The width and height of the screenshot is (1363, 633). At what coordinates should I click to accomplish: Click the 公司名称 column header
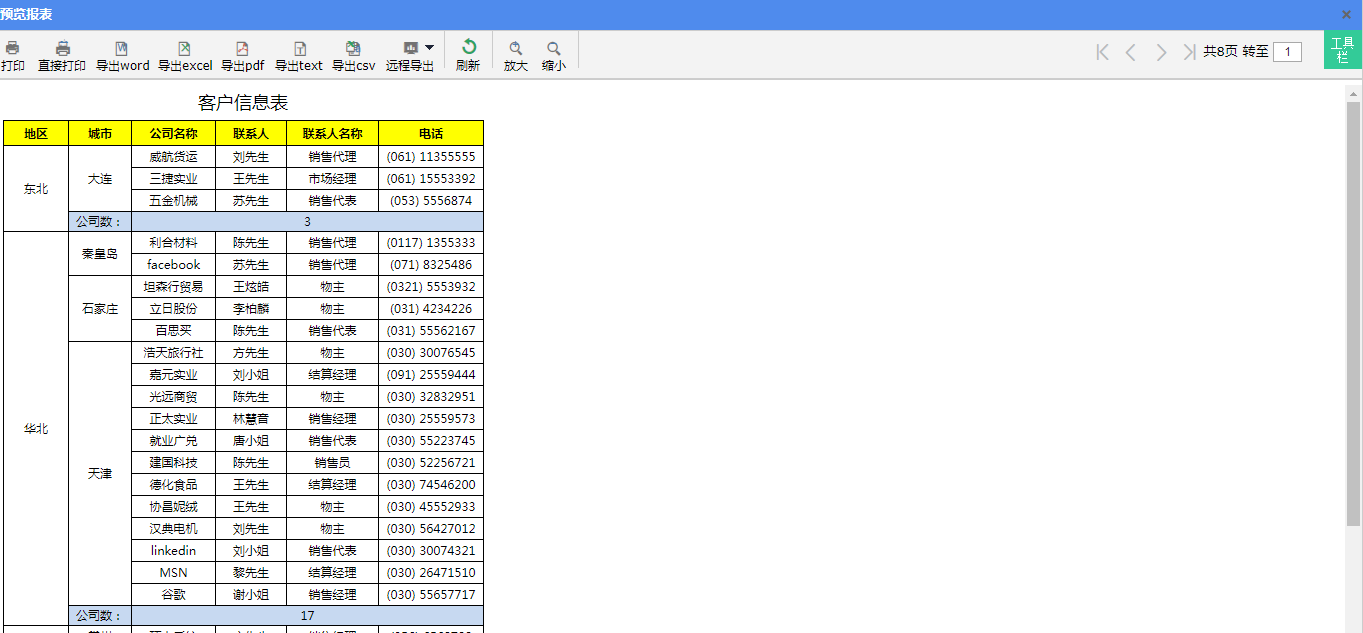[x=173, y=133]
